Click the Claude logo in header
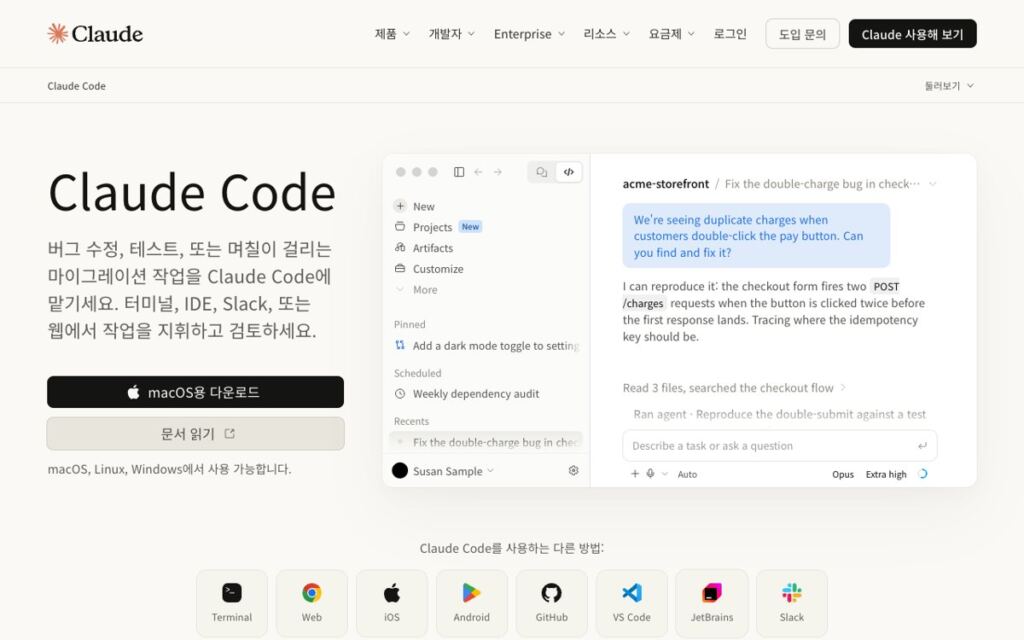Viewport: 1024px width, 640px height. (x=95, y=33)
